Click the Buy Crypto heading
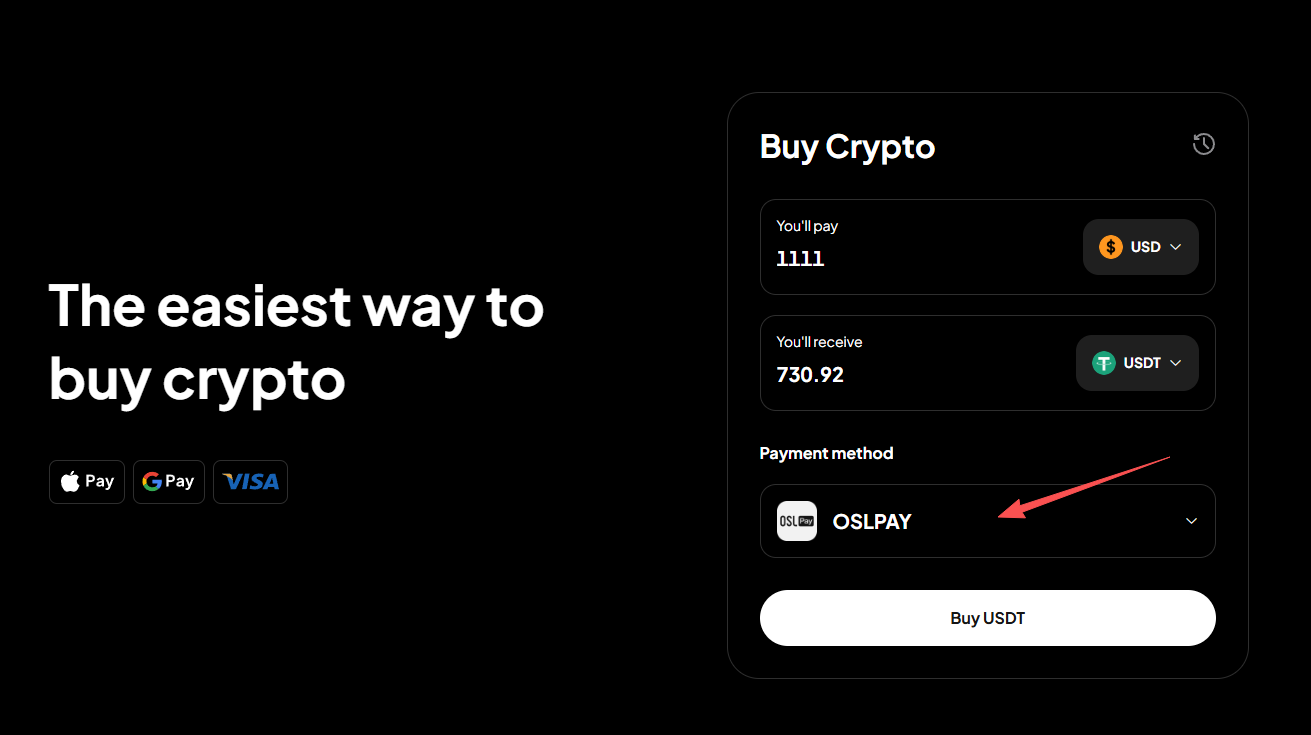Viewport: 1311px width, 735px height. pyautogui.click(x=847, y=147)
